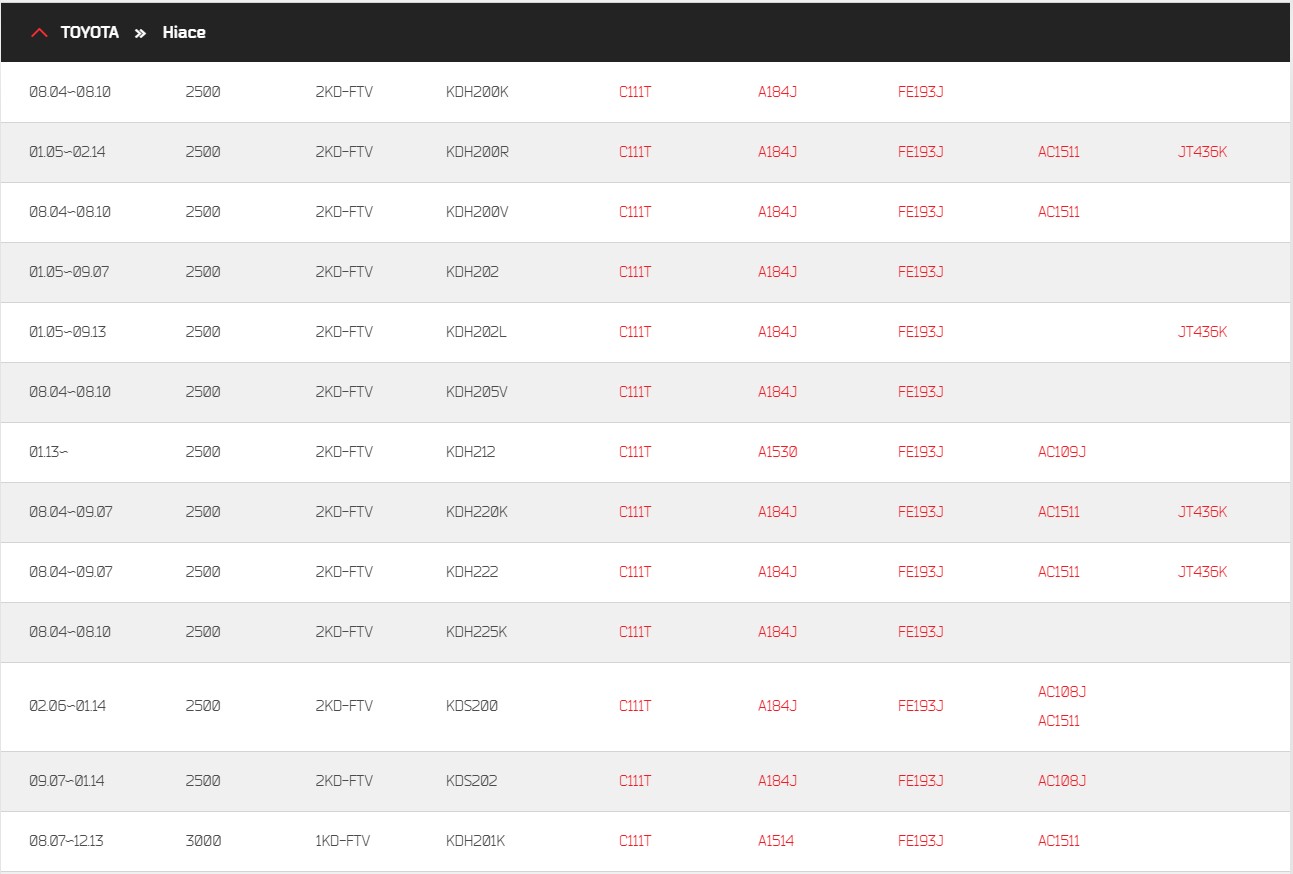The width and height of the screenshot is (1293, 874).
Task: Open C111T link in KDH200K row
Action: (x=635, y=92)
